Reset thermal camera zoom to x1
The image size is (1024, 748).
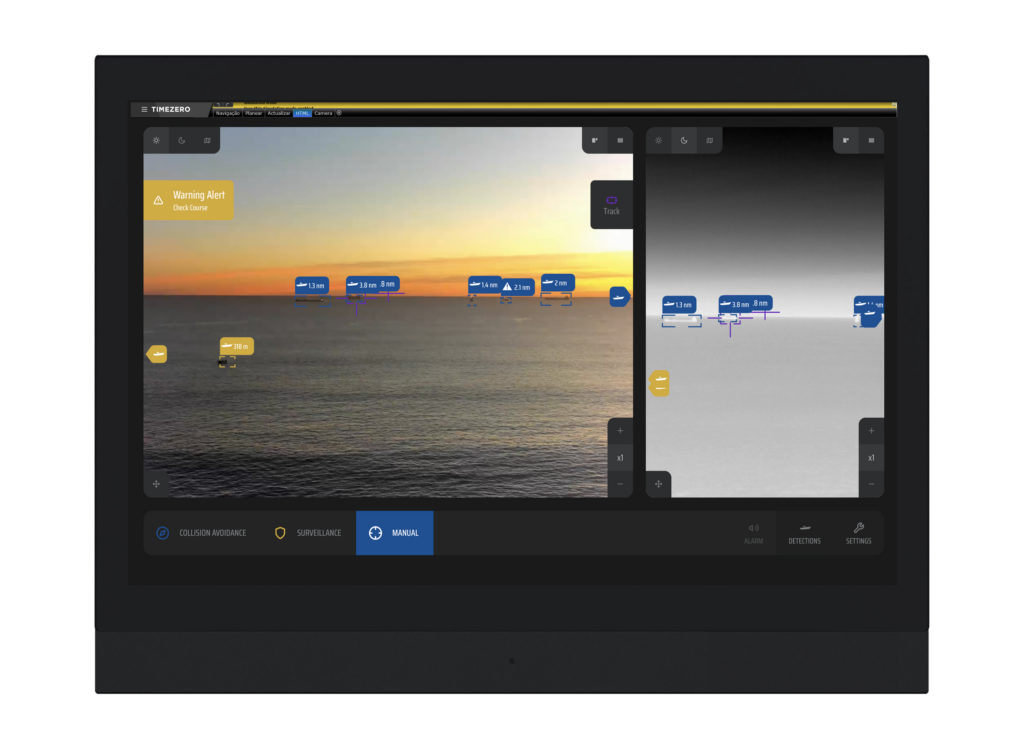(x=871, y=458)
